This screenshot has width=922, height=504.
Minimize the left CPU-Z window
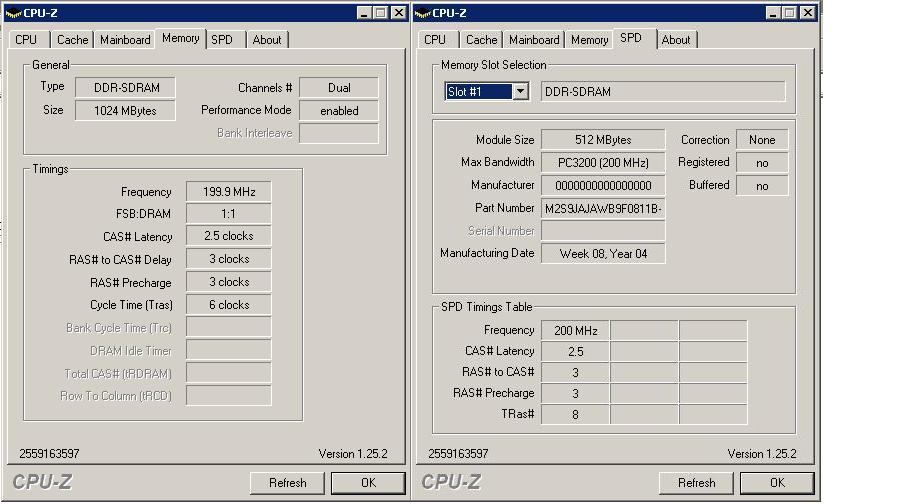coord(365,12)
